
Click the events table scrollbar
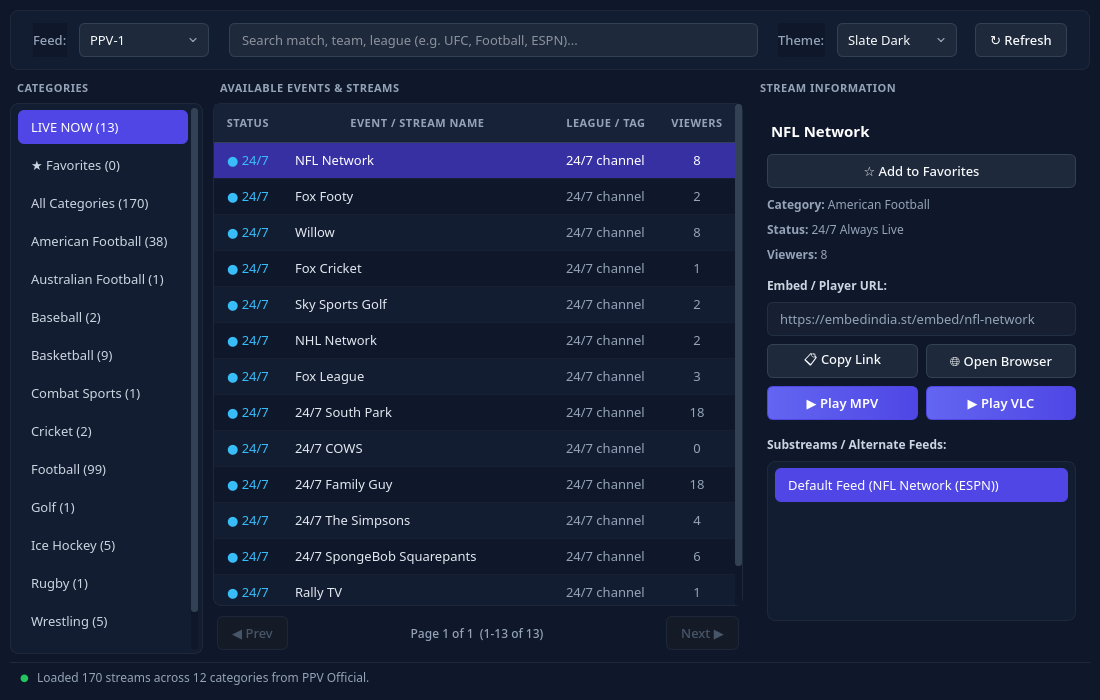click(738, 335)
